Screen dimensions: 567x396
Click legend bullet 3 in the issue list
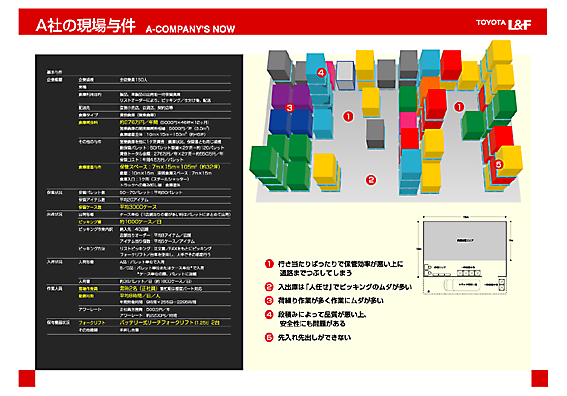coord(269,301)
